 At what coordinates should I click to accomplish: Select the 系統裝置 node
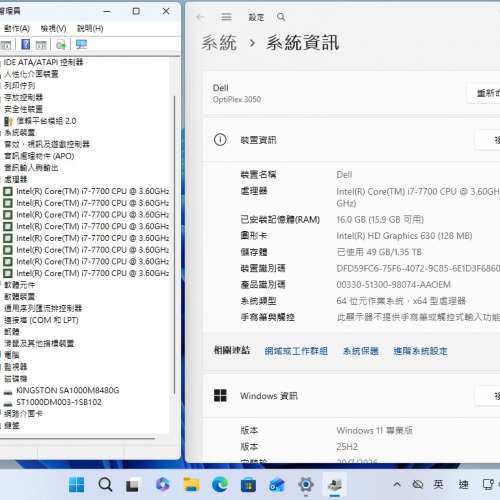(x=20, y=133)
